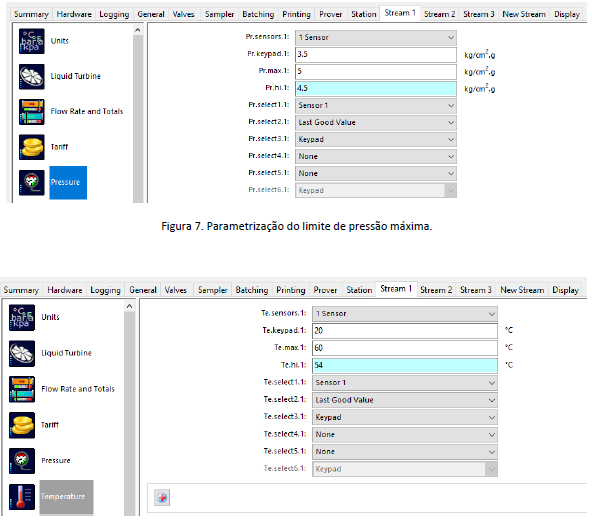
Task: Select the Liquid Turbine icon in upper panel
Action: pos(32,77)
